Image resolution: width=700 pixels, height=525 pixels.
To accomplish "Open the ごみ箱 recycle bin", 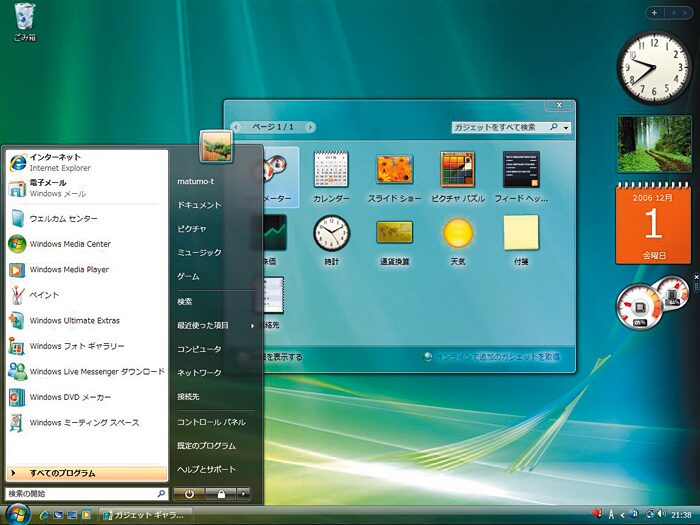I will (x=24, y=17).
